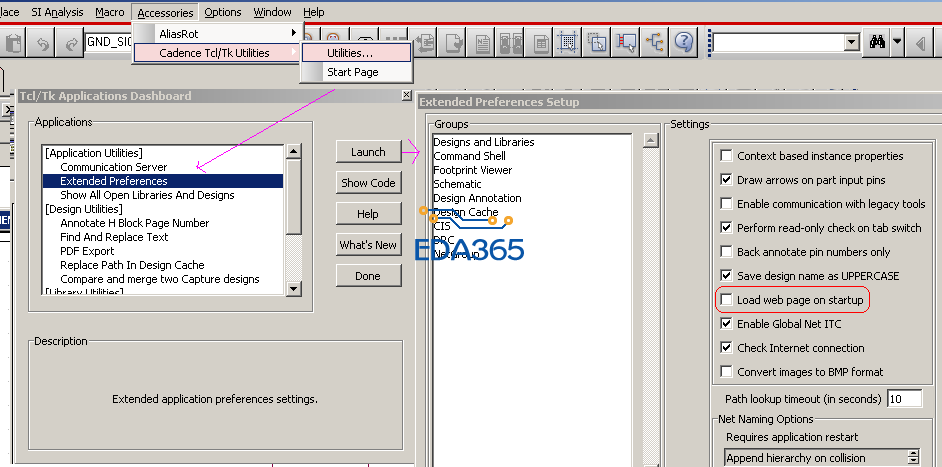Enable communication with legacy tools checkbox
Viewport: 942px width, 467px height.
[726, 204]
